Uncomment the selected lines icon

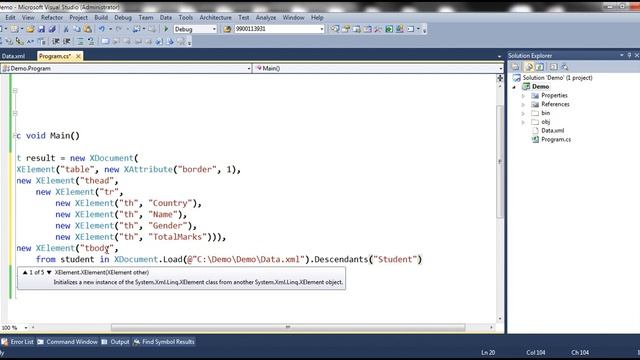pyautogui.click(x=91, y=41)
